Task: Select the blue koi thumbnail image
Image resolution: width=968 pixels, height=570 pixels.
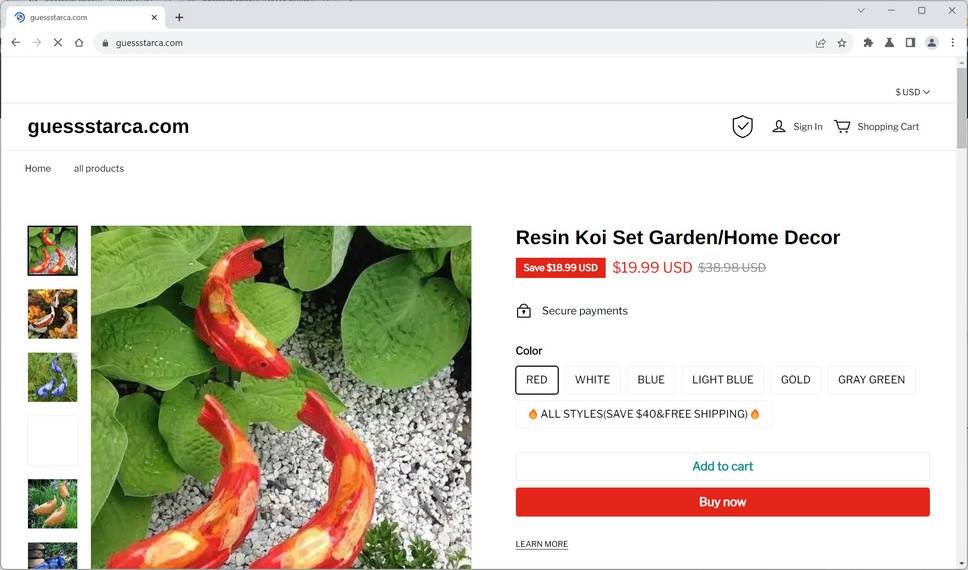Action: click(x=53, y=377)
